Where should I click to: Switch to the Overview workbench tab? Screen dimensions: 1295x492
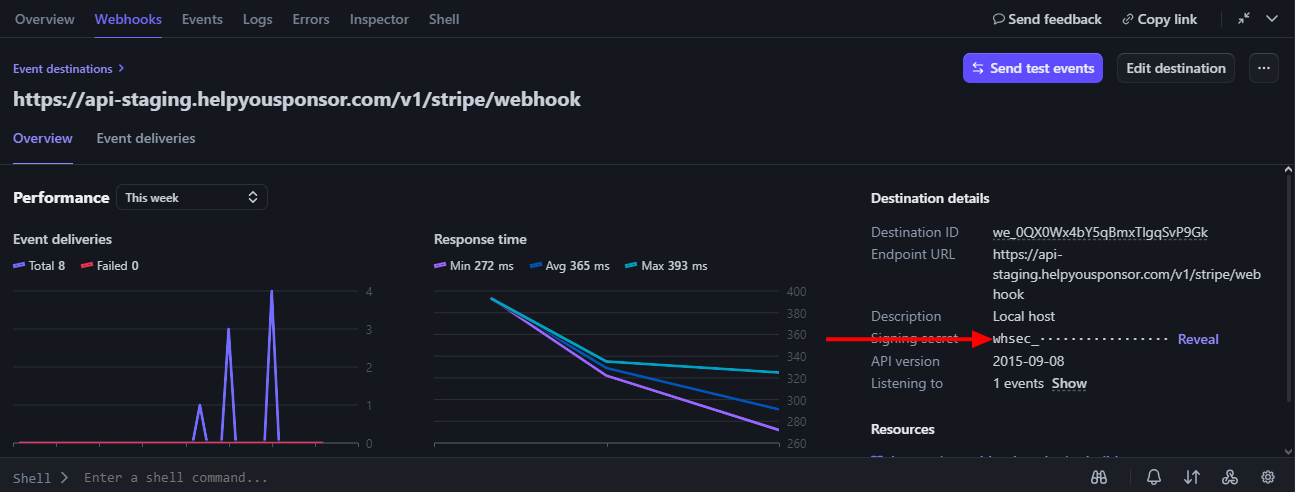tap(45, 19)
